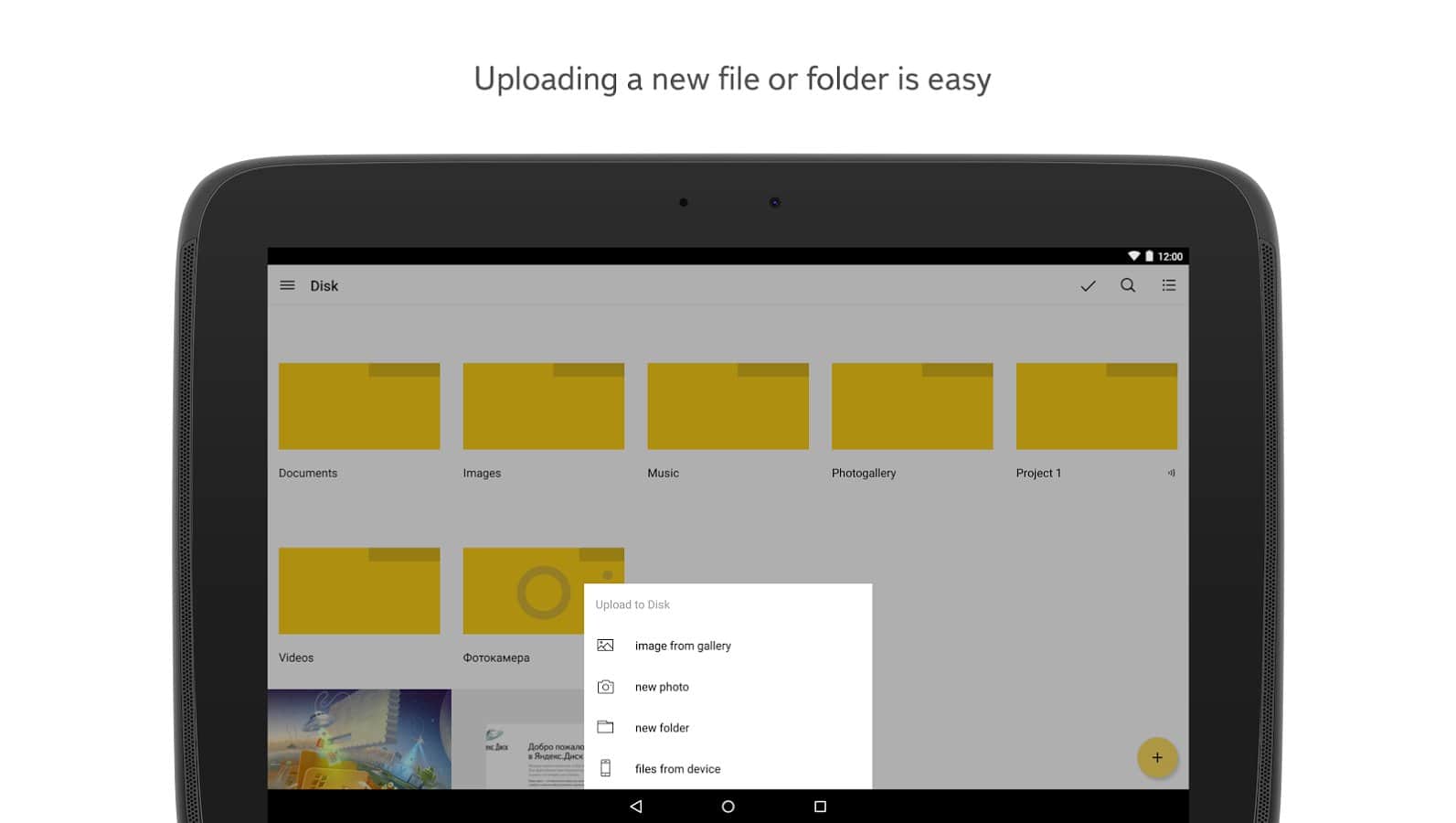
Task: Tap the shared indicator beside Project 1
Action: [x=1171, y=473]
